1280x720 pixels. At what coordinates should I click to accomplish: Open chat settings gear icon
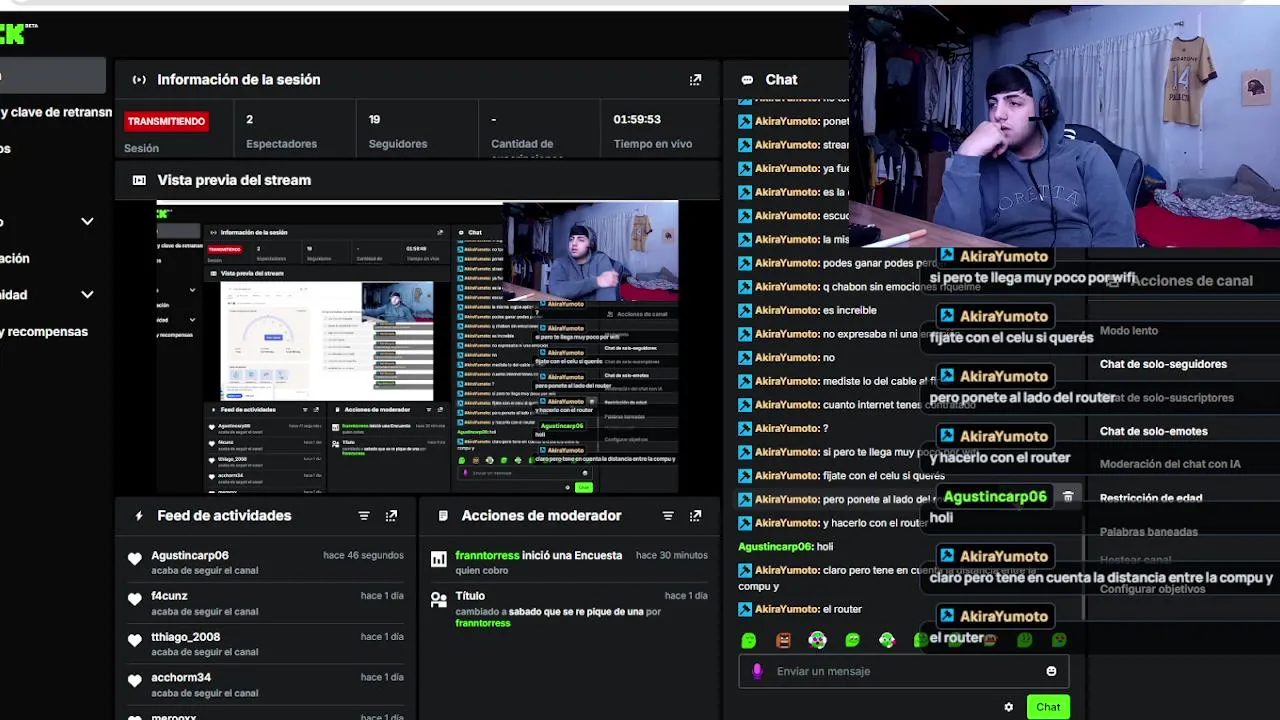1008,707
